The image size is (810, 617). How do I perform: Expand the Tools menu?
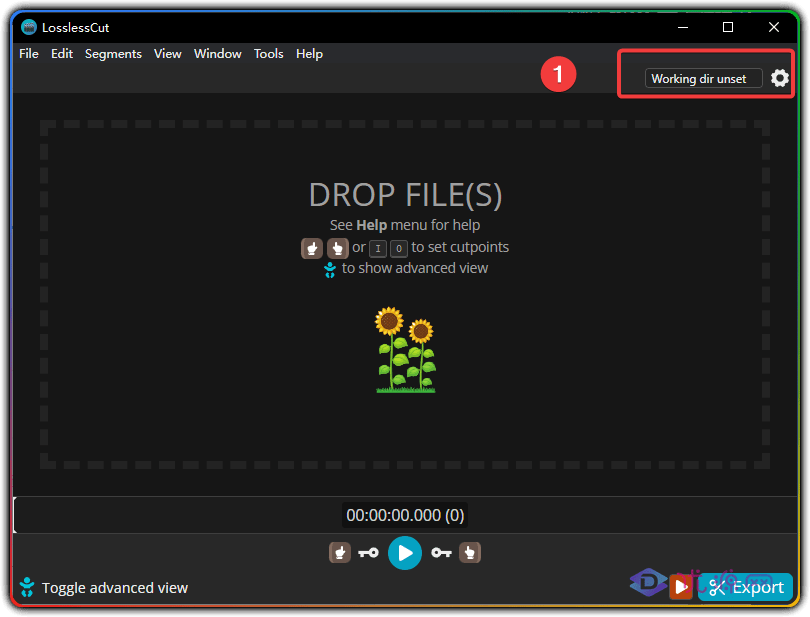[268, 54]
